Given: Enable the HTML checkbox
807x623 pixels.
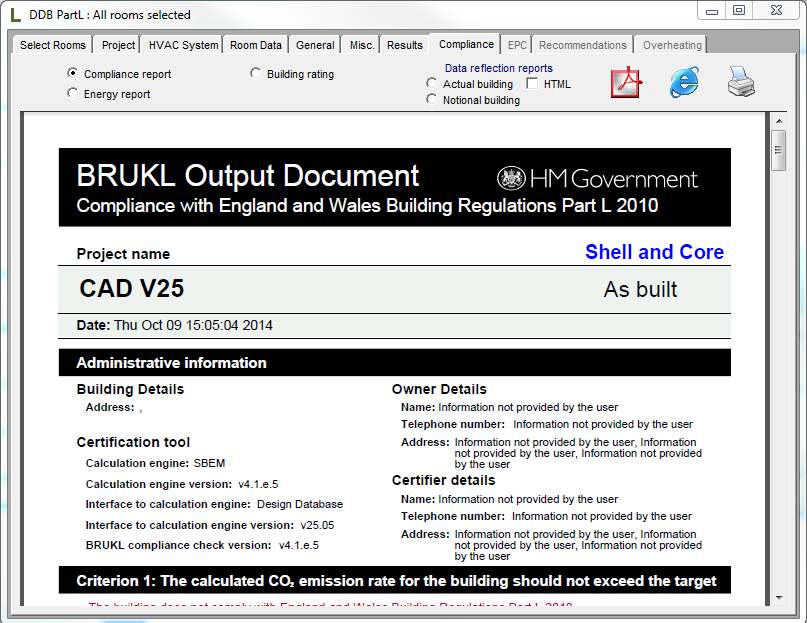Looking at the screenshot, I should click(x=532, y=83).
